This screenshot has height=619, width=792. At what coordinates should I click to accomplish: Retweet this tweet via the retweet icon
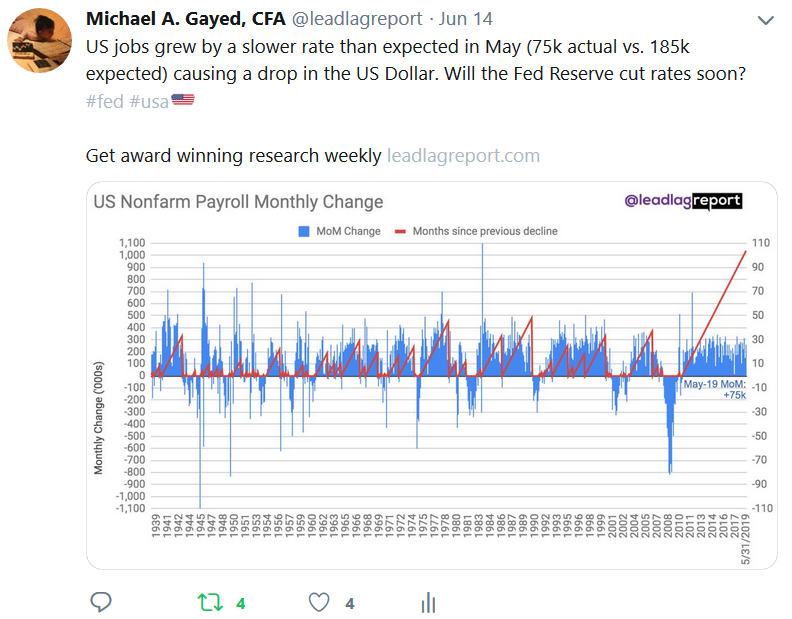coord(209,602)
